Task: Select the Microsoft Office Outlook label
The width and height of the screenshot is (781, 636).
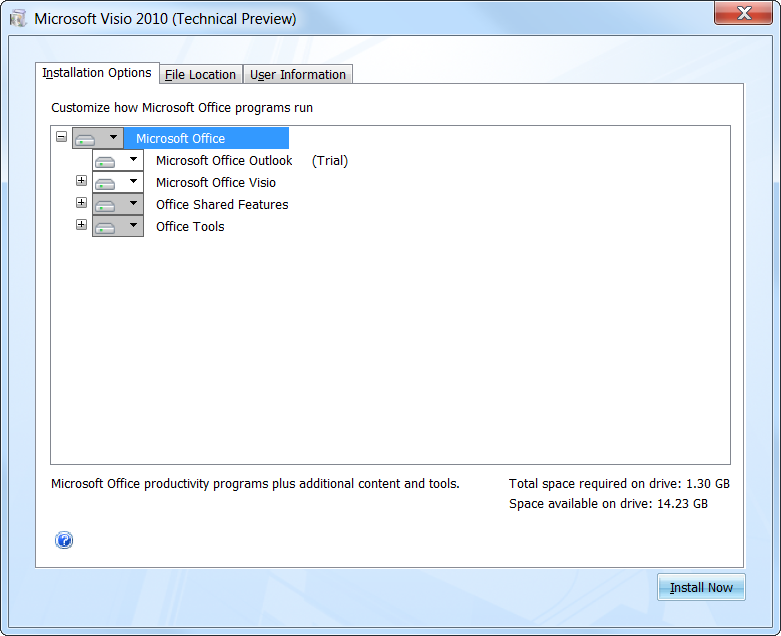Action: [224, 161]
